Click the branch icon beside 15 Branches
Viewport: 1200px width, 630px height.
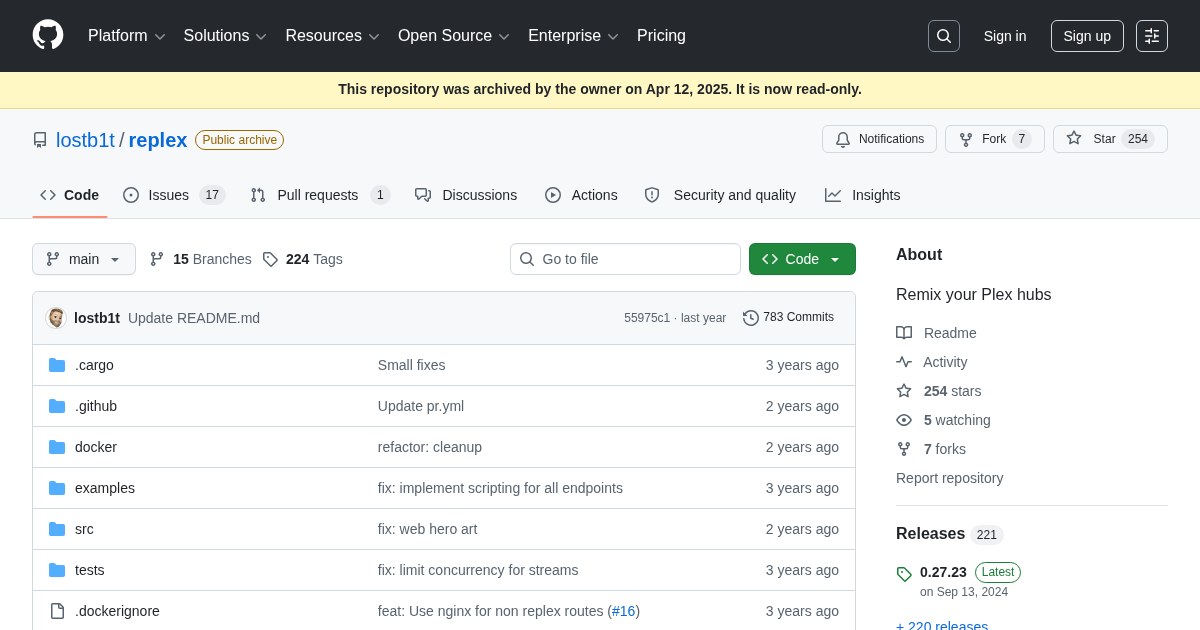pos(157,259)
